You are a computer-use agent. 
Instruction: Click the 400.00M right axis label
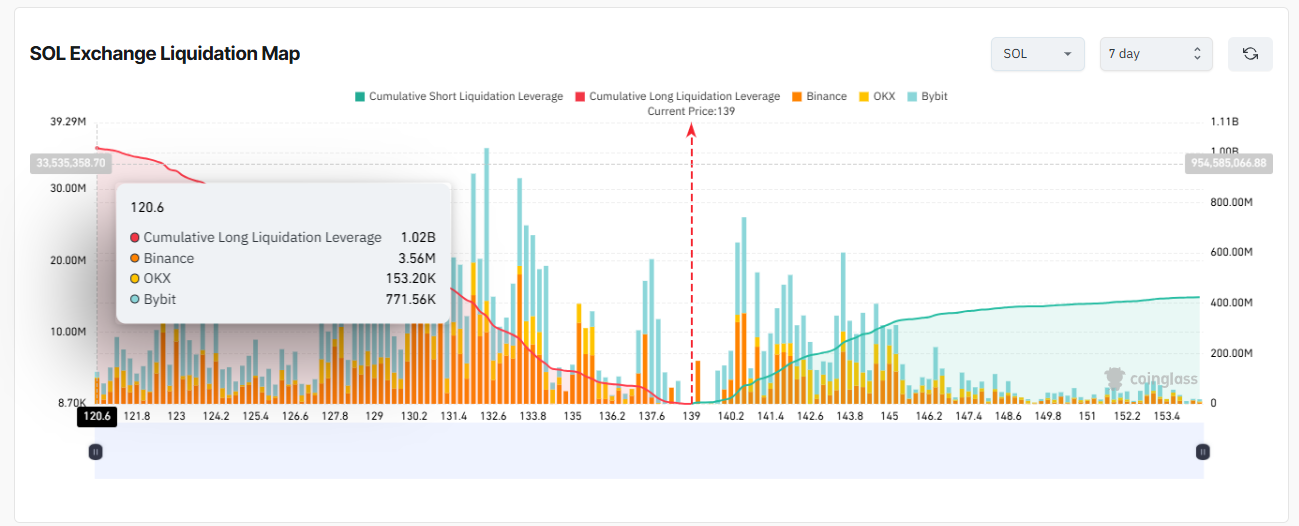1231,302
